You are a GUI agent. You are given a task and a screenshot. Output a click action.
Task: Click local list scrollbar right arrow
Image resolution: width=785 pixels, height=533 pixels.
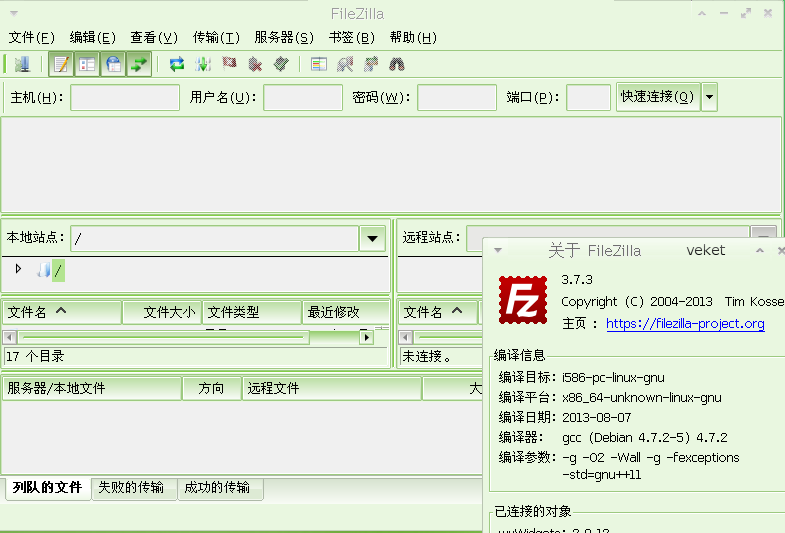[x=367, y=337]
